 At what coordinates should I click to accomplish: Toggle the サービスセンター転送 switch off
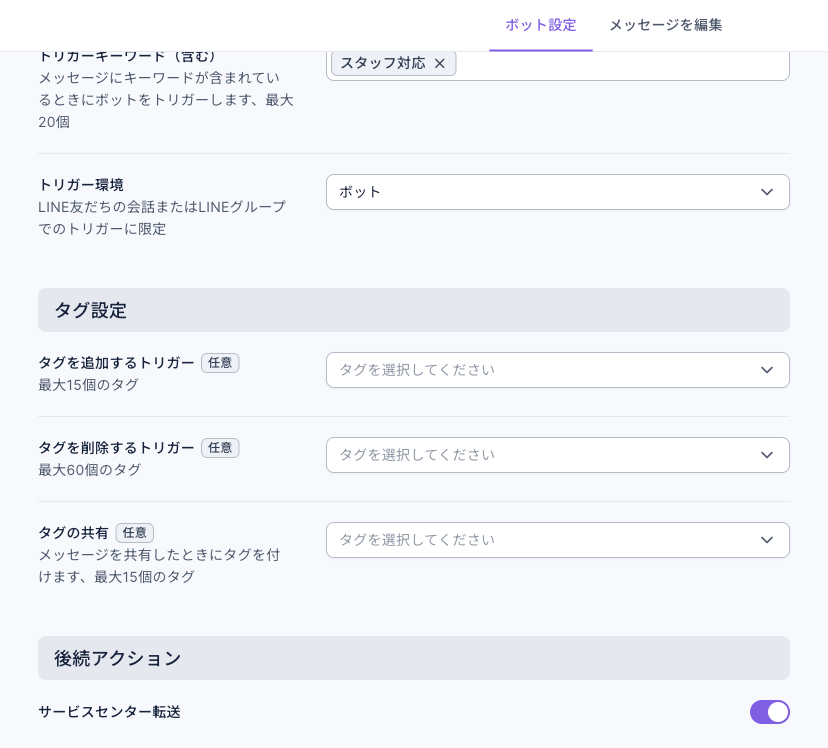769,712
